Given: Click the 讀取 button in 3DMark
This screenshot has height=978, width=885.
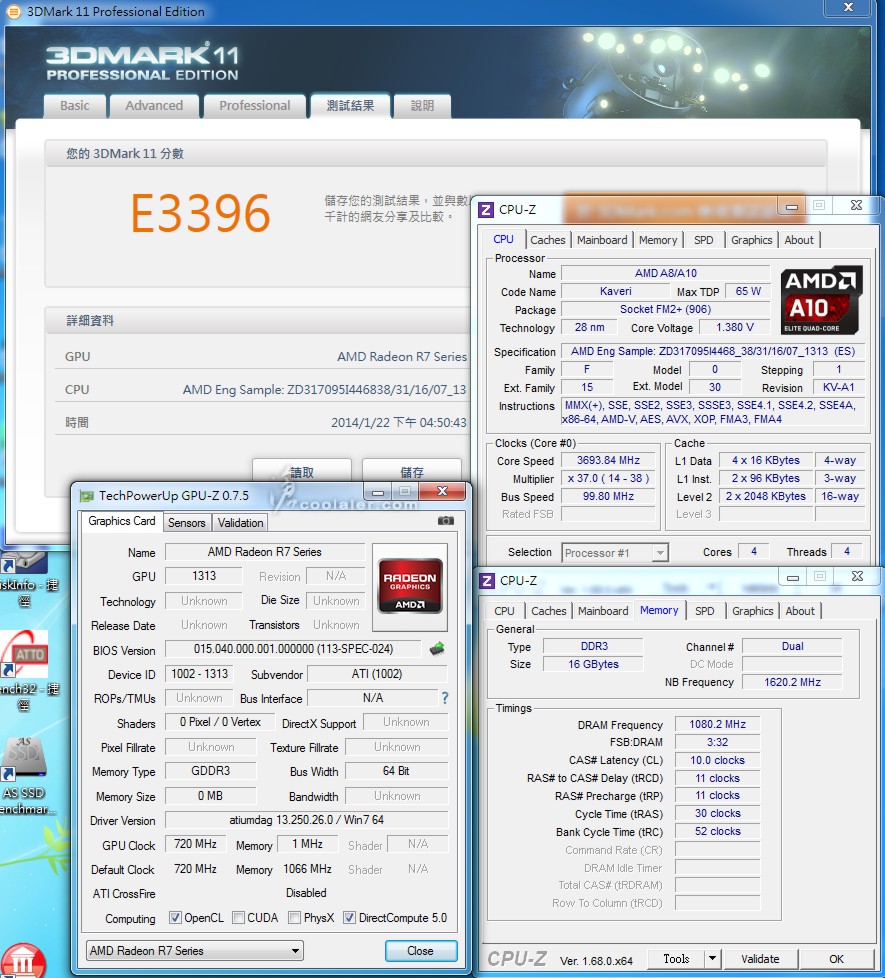Looking at the screenshot, I should [302, 471].
